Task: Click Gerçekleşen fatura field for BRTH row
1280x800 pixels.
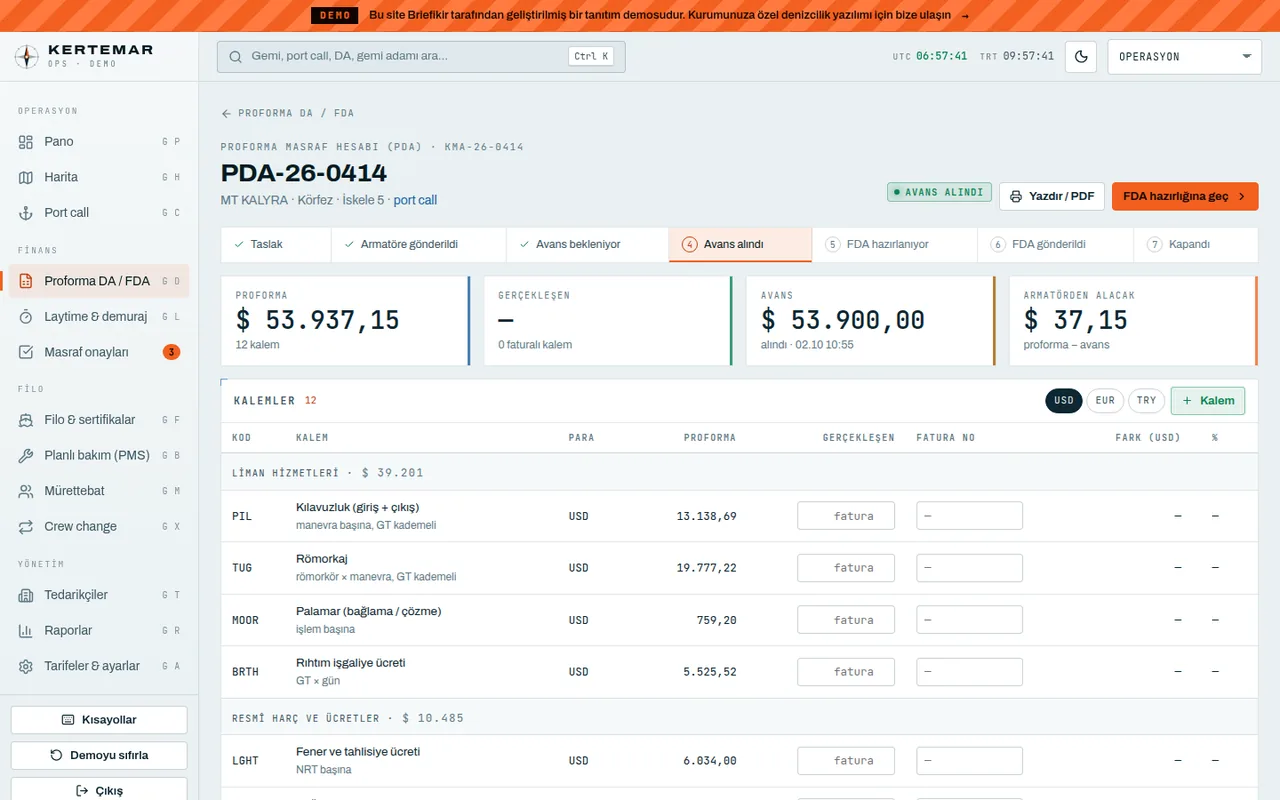Action: 846,672
